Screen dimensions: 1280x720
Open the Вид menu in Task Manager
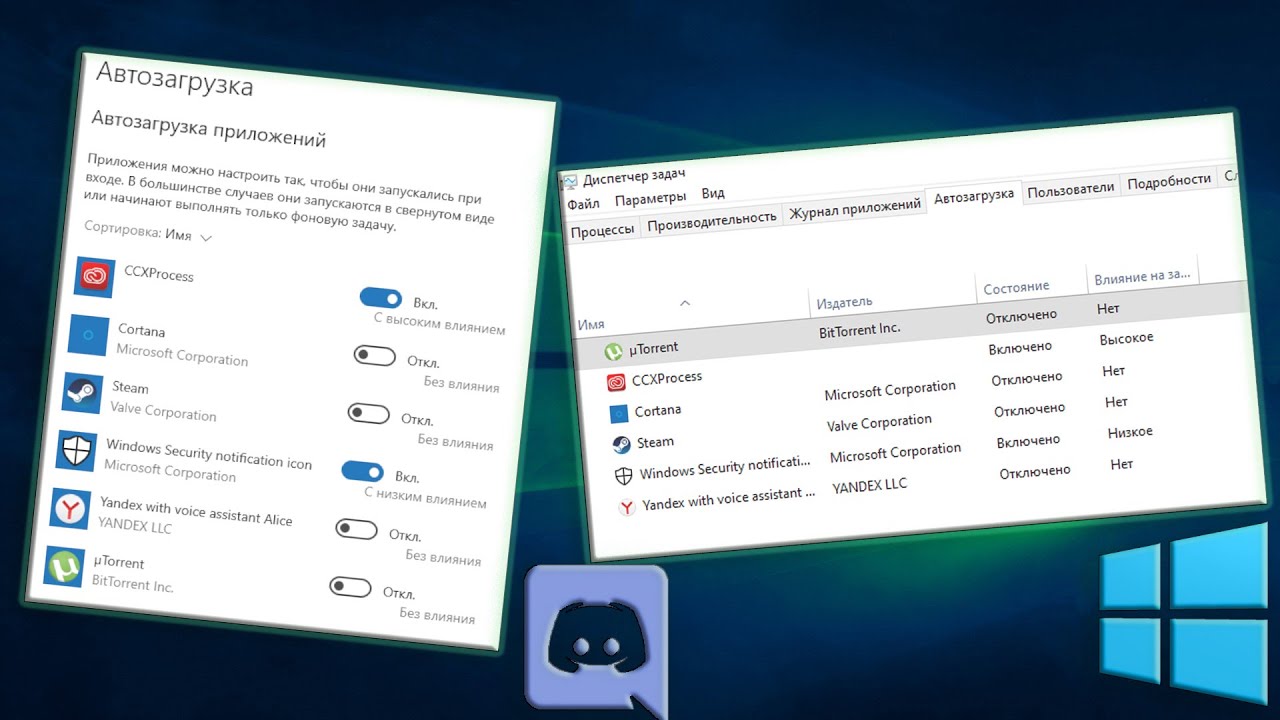click(x=713, y=193)
